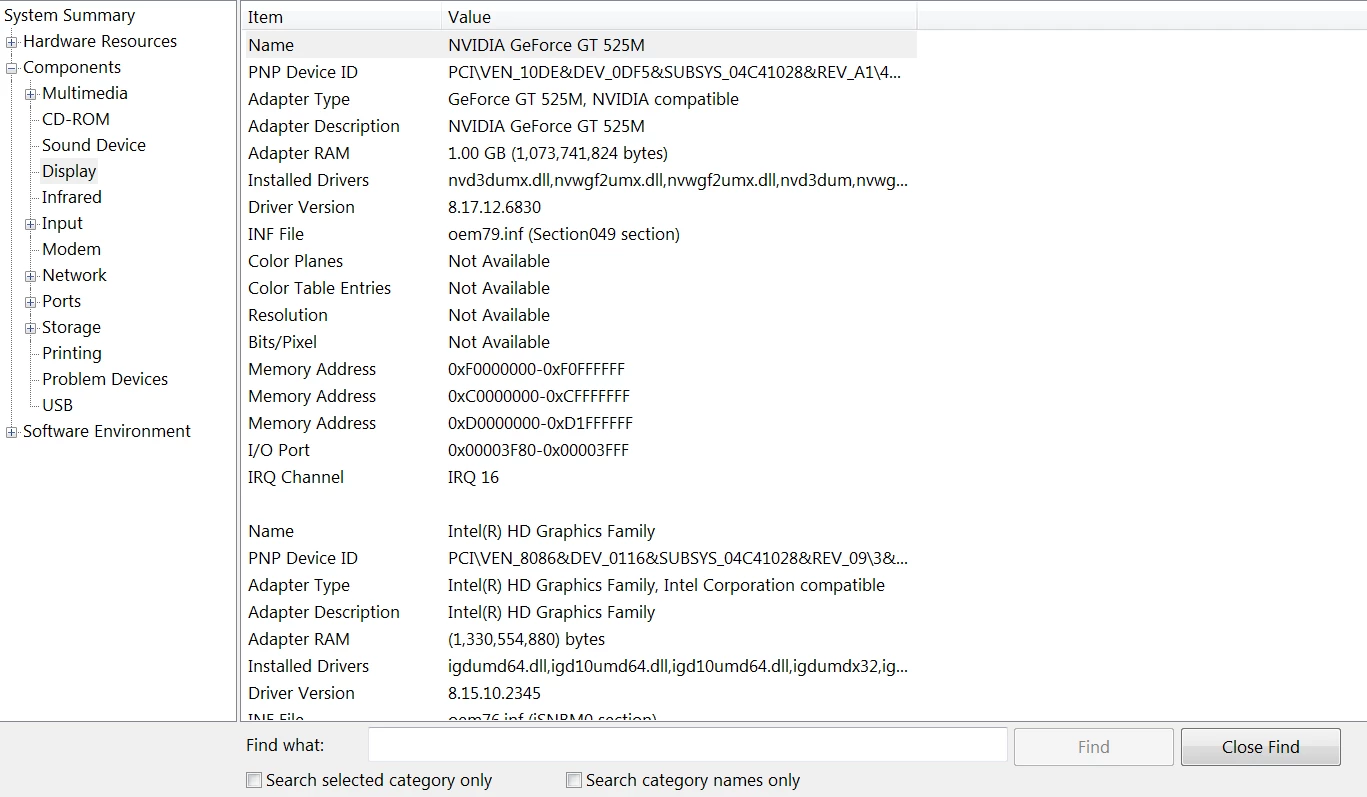The height and width of the screenshot is (797, 1367).
Task: Expand the Network category
Action: 31,276
